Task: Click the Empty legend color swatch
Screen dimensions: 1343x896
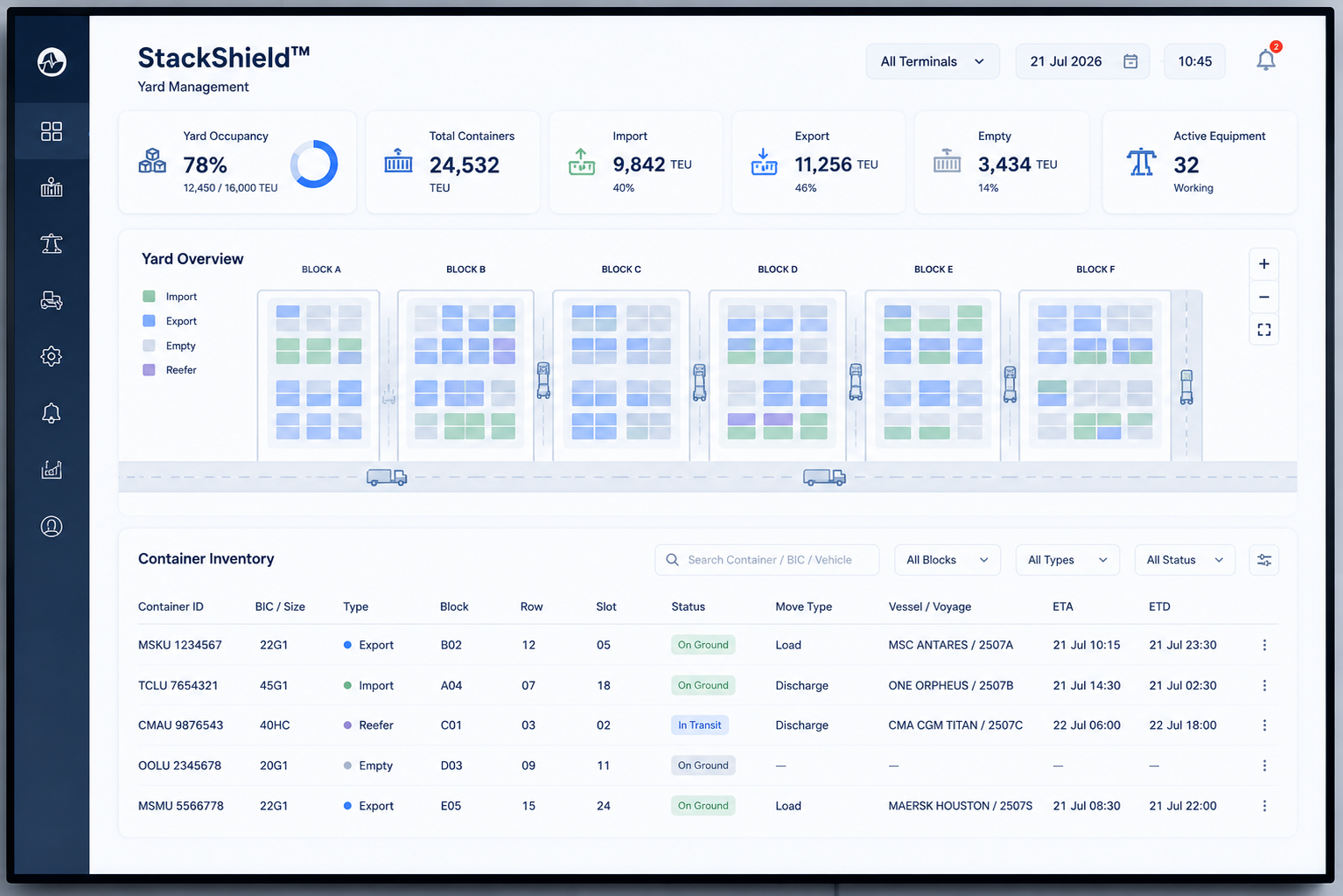Action: click(x=149, y=346)
